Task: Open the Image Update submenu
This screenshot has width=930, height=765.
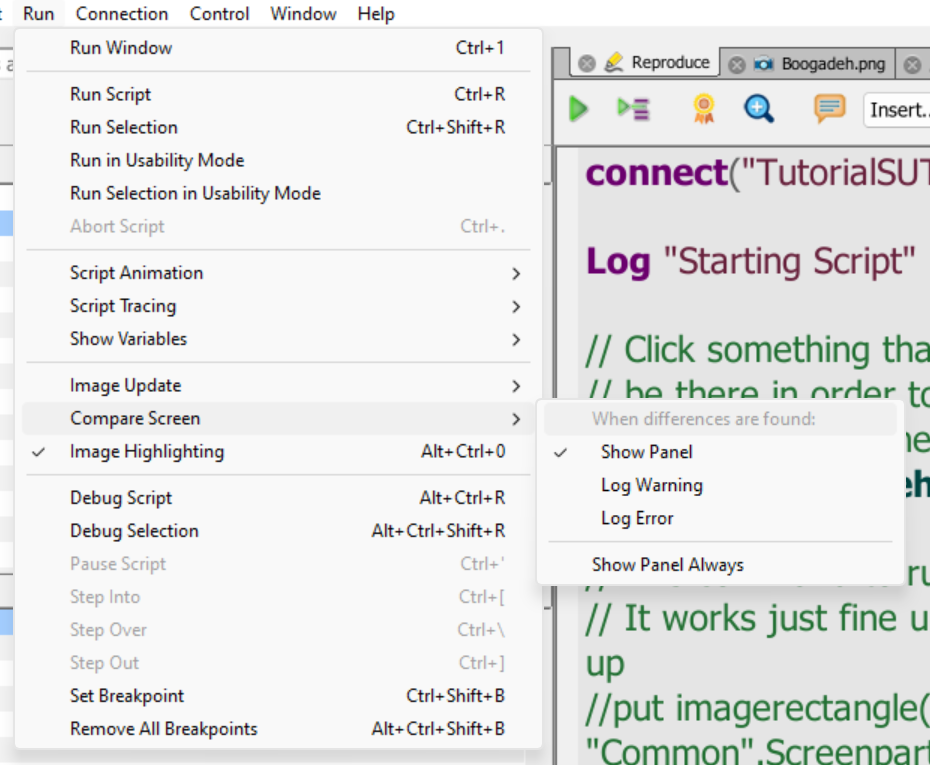Action: (x=126, y=385)
